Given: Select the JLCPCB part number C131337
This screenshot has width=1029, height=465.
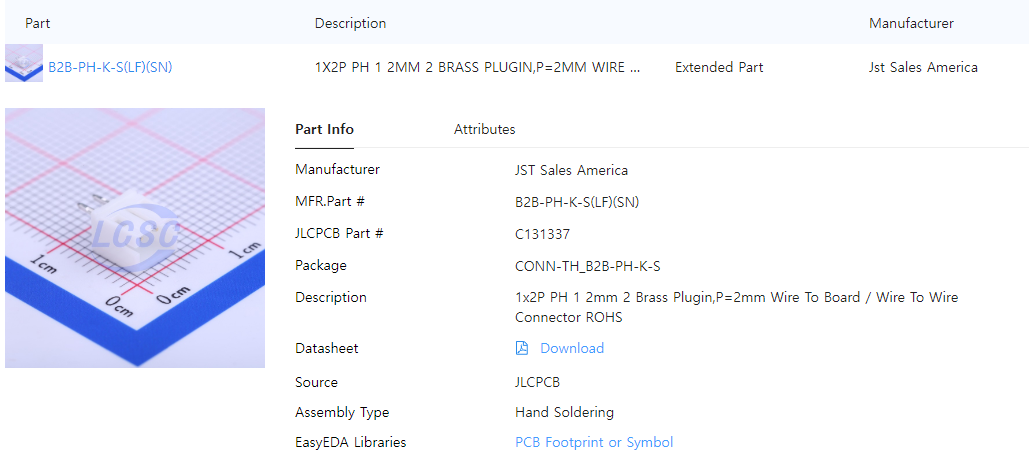Looking at the screenshot, I should (x=543, y=233).
